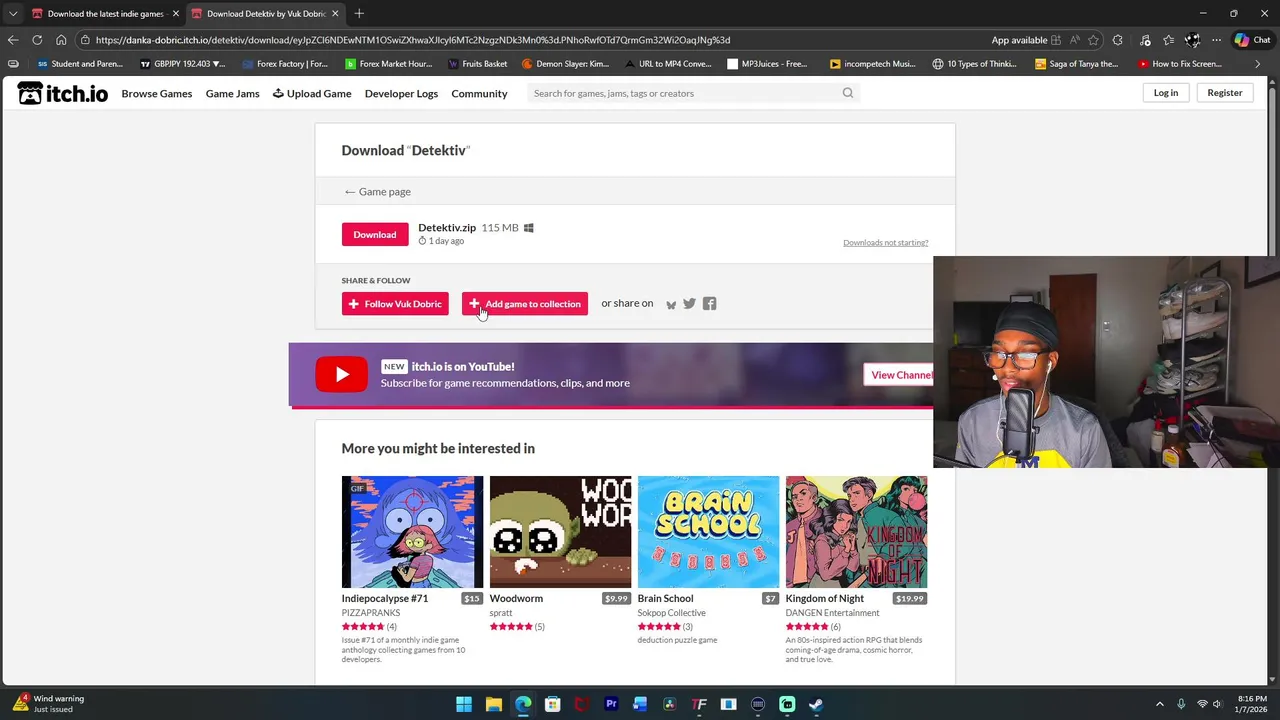Open Microsoft Store from taskbar
The width and height of the screenshot is (1280, 720).
pyautogui.click(x=552, y=704)
